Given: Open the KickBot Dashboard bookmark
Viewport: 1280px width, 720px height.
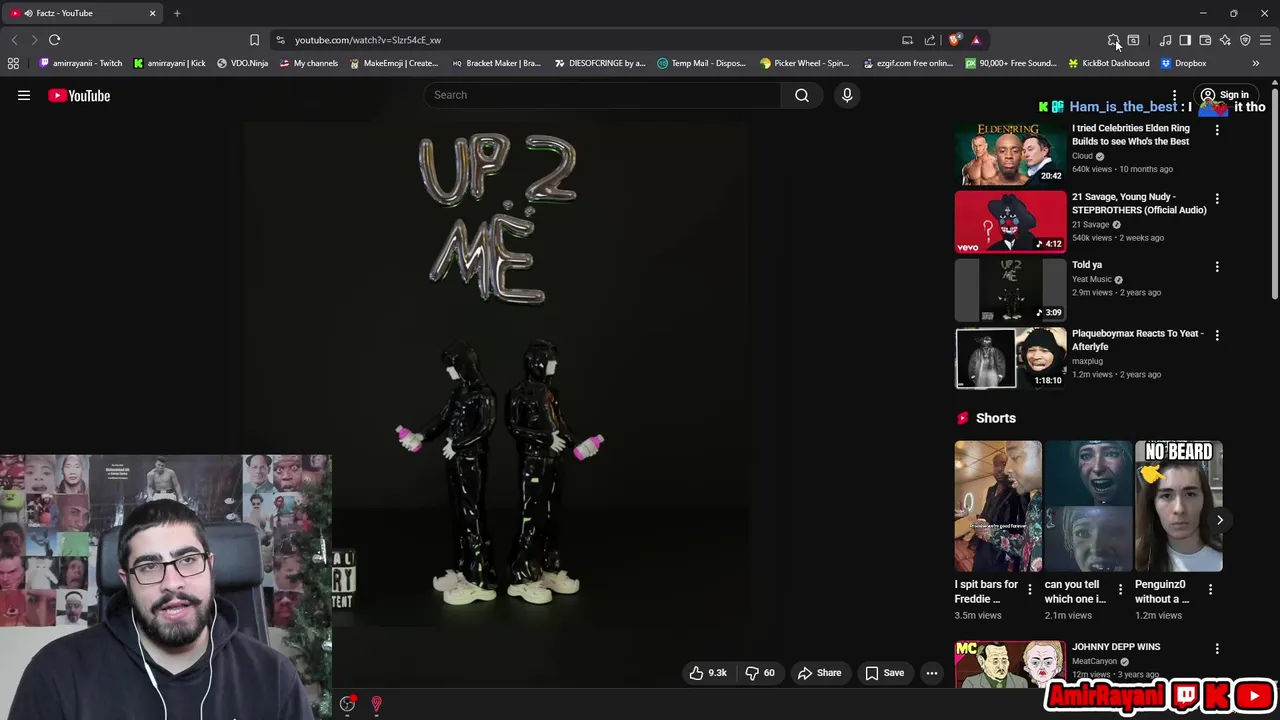Looking at the screenshot, I should tap(1108, 63).
